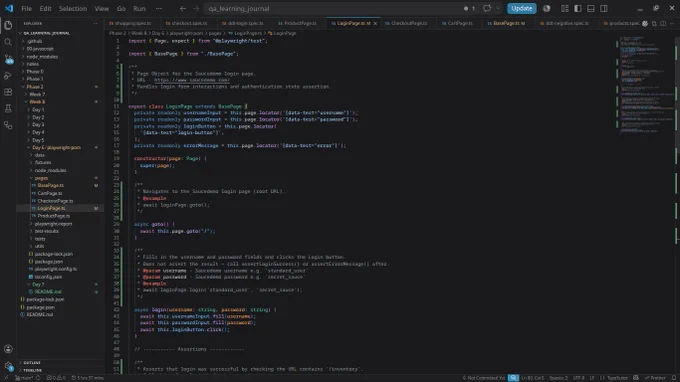Expand the .github folder
This screenshot has width=680, height=382.
(x=60, y=41)
